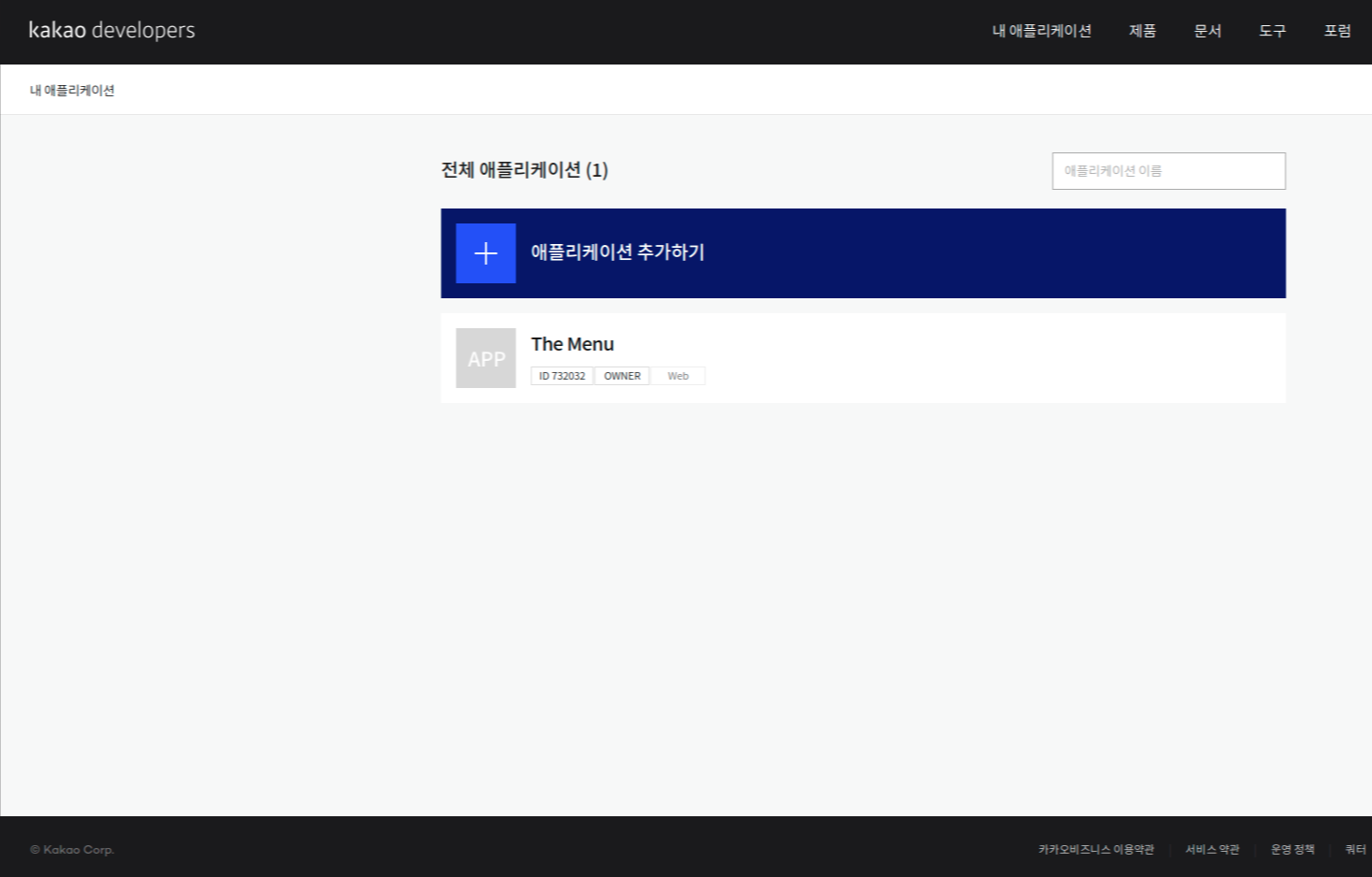Click the blue plus icon

click(486, 253)
